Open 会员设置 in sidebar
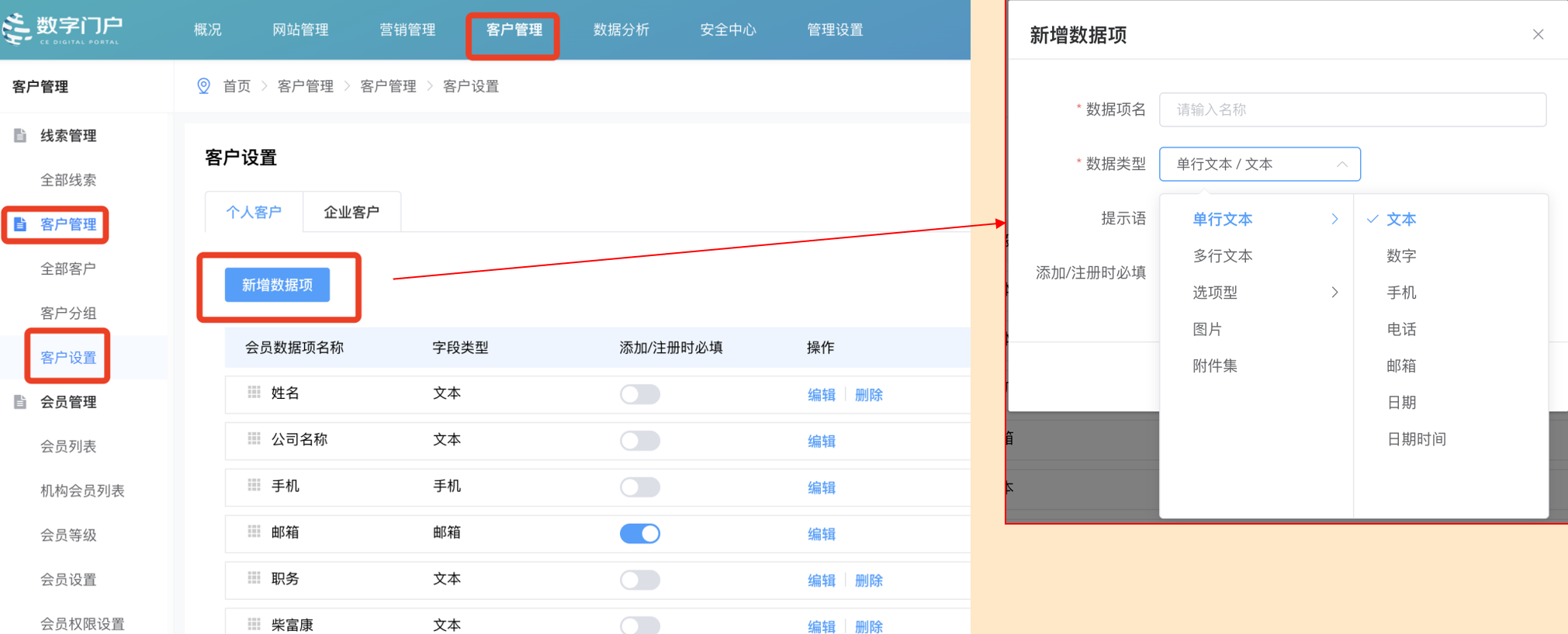 coord(68,580)
